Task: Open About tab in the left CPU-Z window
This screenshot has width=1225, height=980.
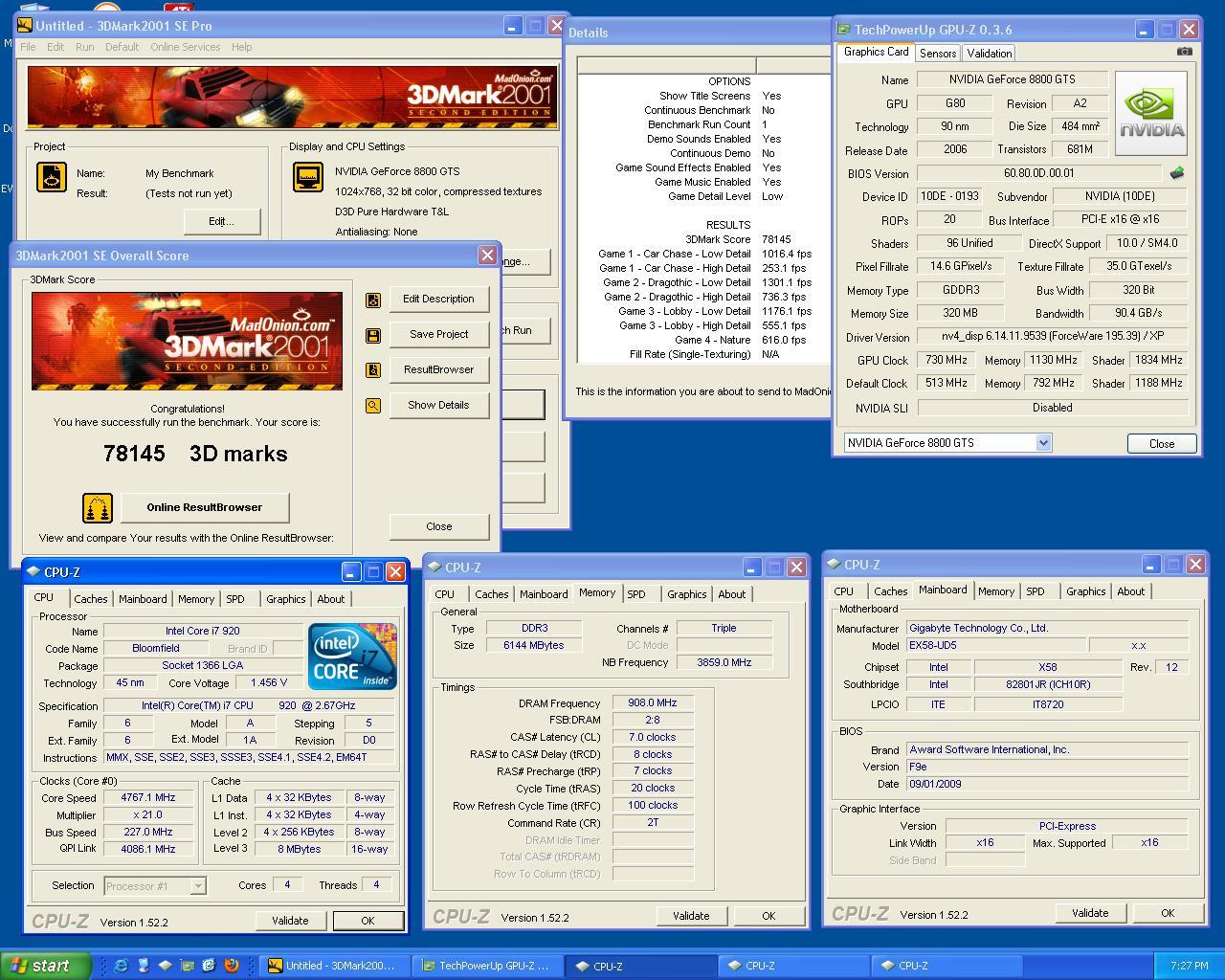Action: pos(331,599)
